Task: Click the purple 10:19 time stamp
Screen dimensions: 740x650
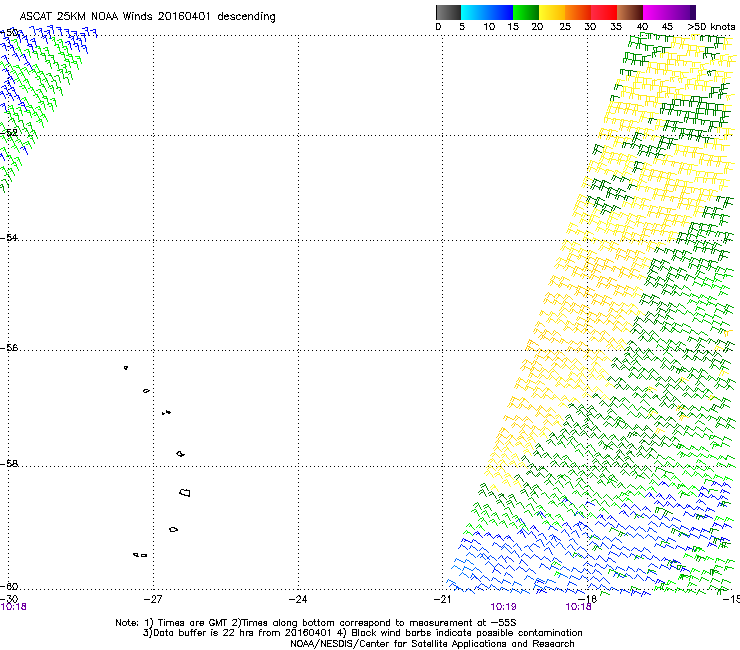Action: (503, 607)
